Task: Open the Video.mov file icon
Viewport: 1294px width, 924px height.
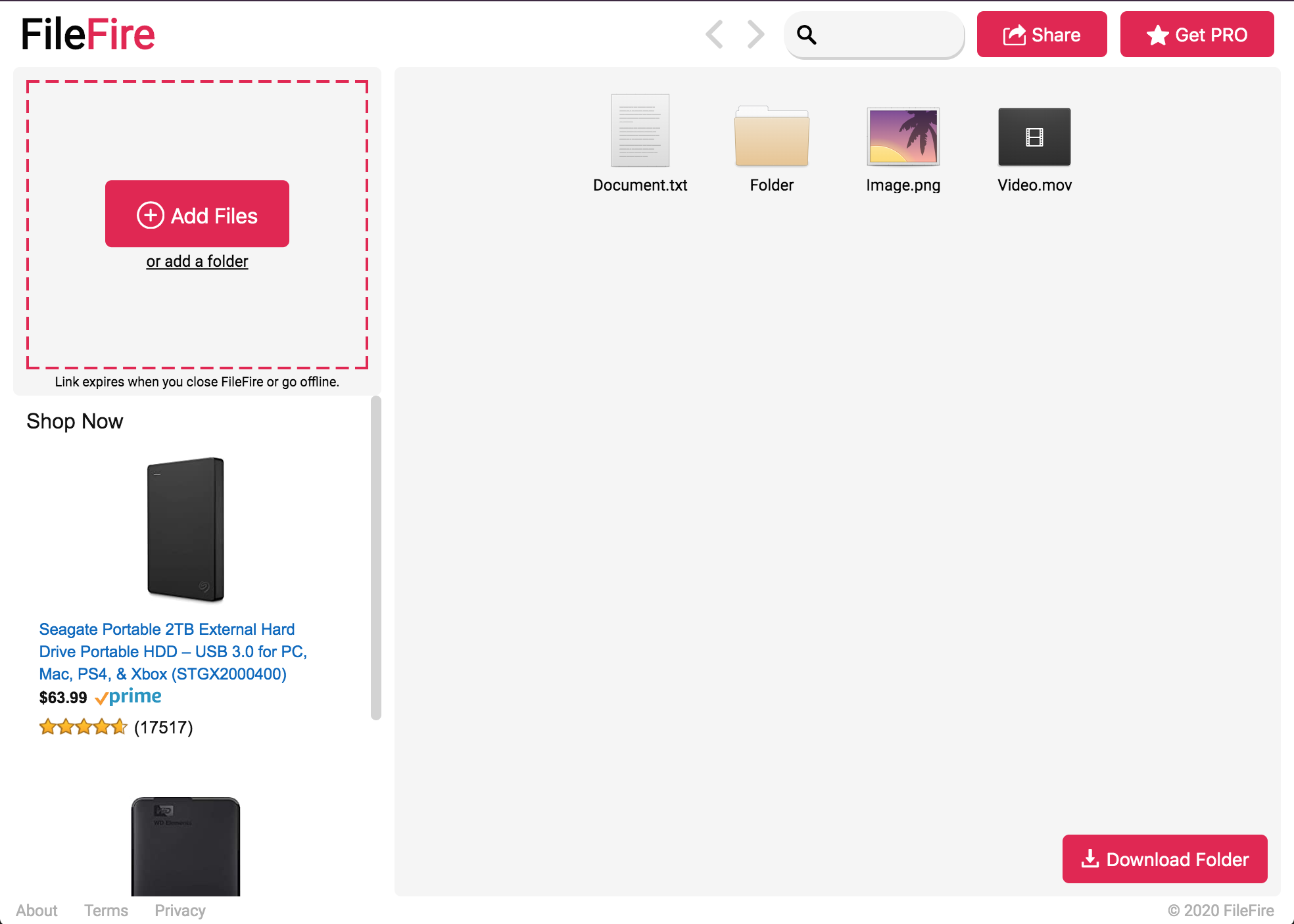Action: click(x=1034, y=137)
